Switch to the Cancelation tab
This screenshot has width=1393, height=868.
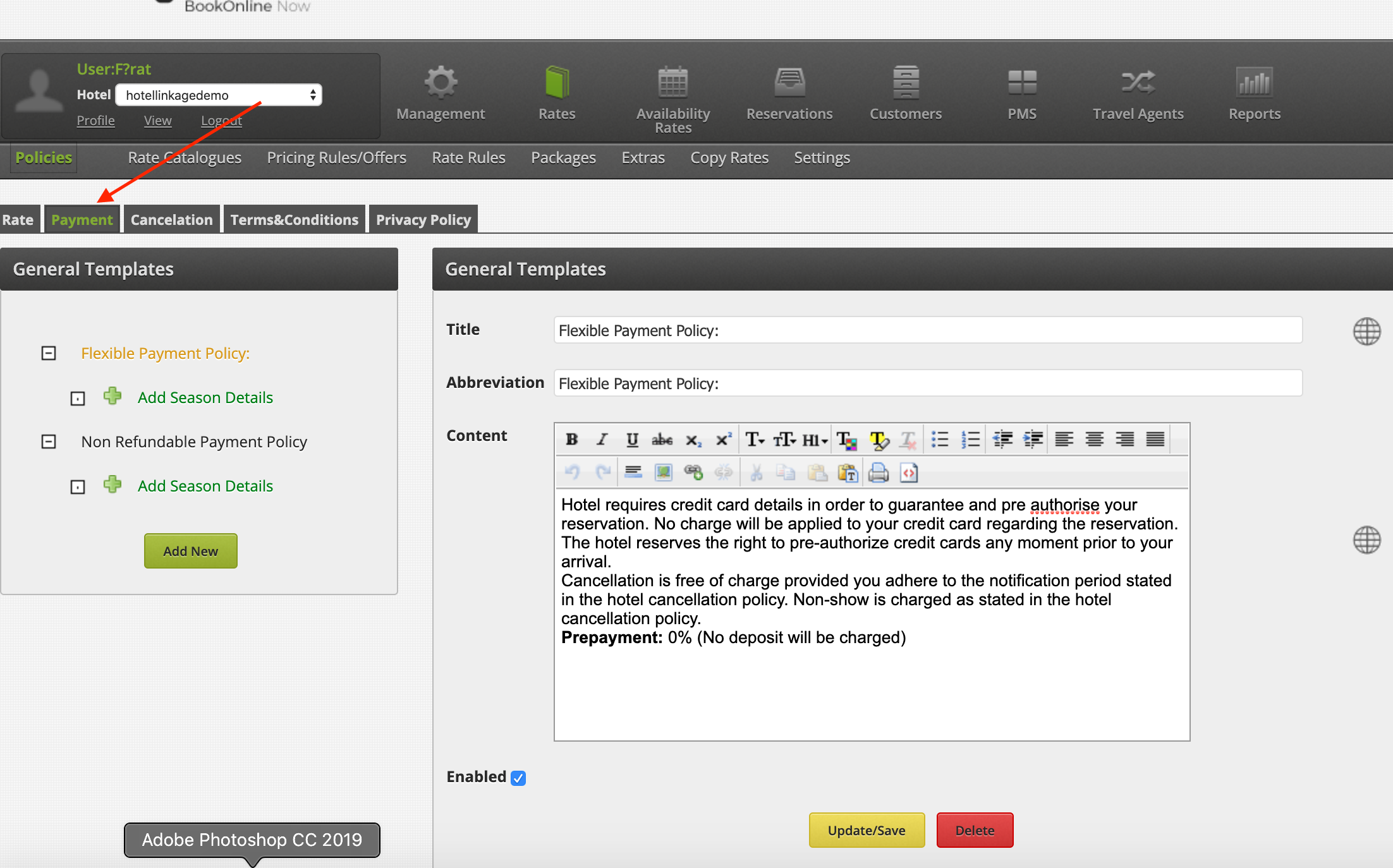pos(171,220)
